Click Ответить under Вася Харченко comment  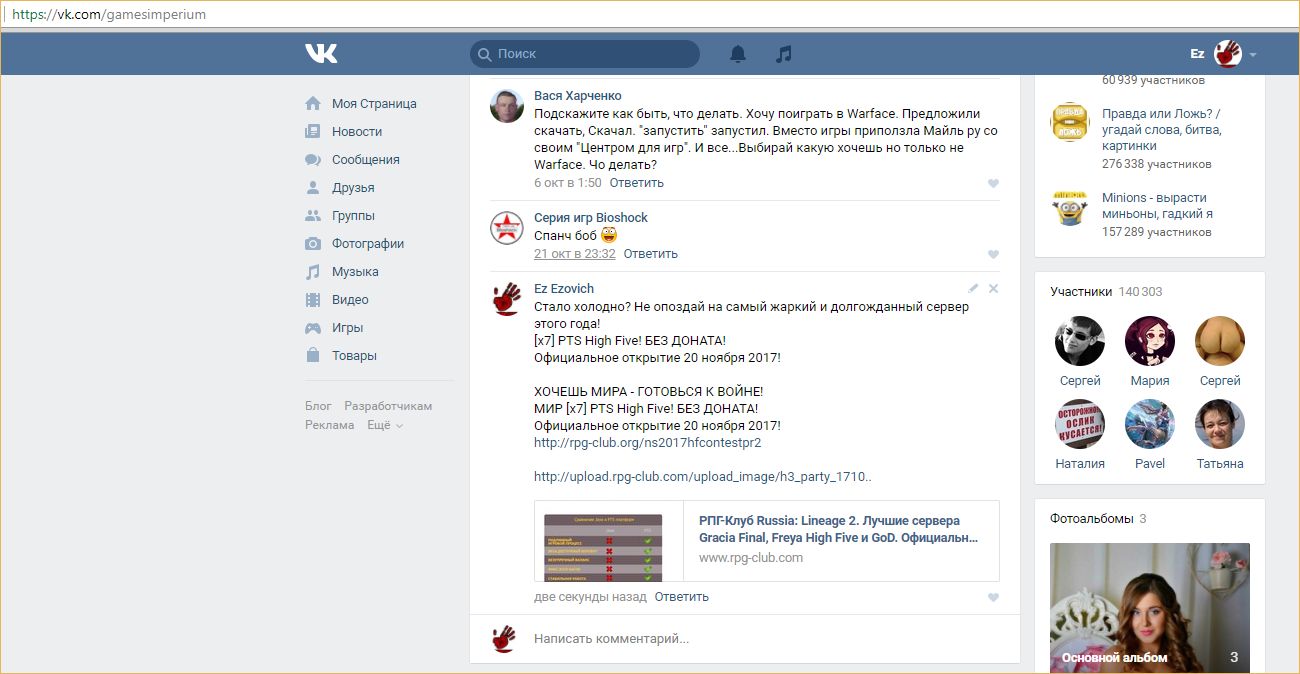[636, 183]
